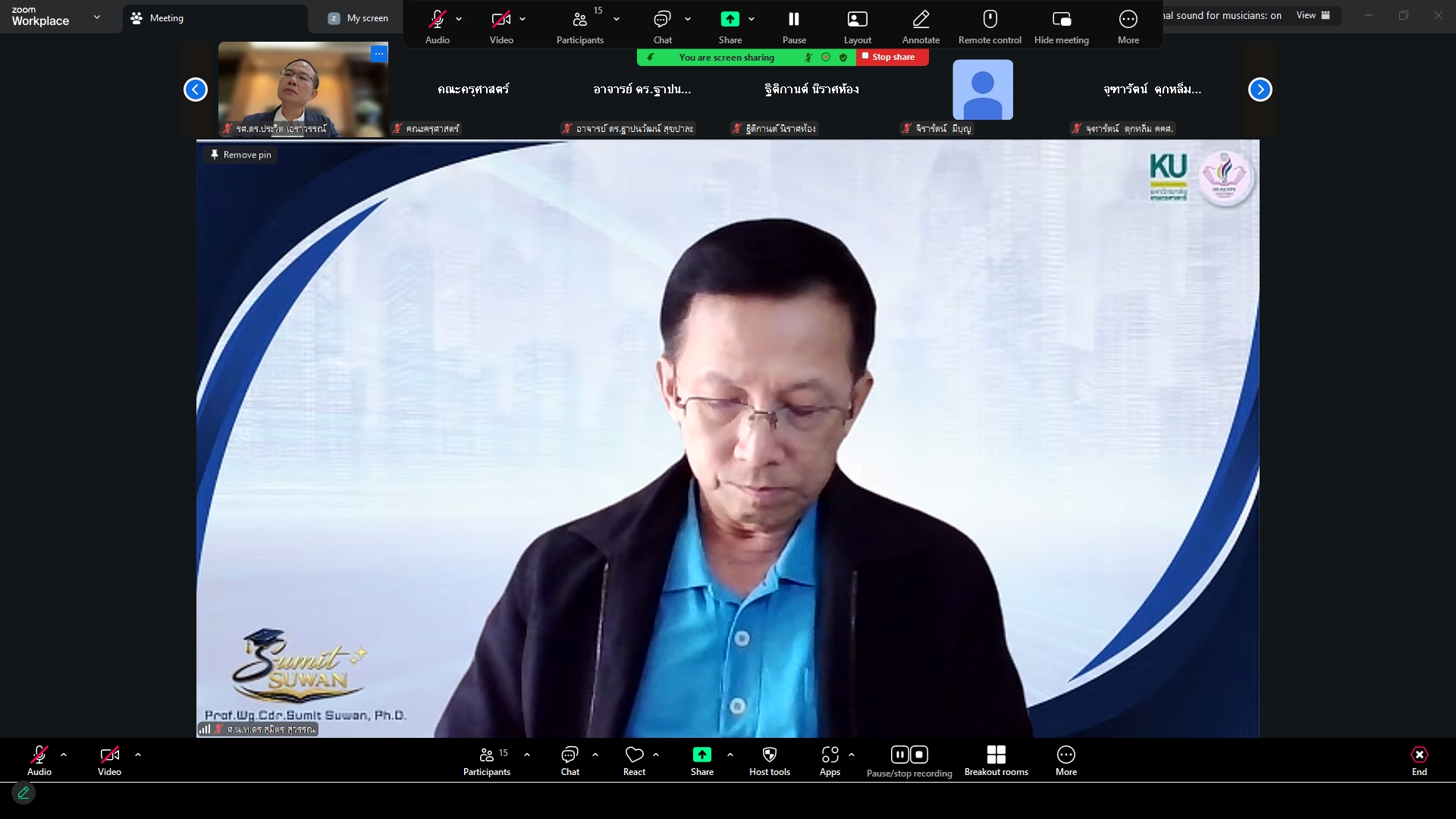
Task: Switch to Meeting tab
Action: pyautogui.click(x=167, y=18)
